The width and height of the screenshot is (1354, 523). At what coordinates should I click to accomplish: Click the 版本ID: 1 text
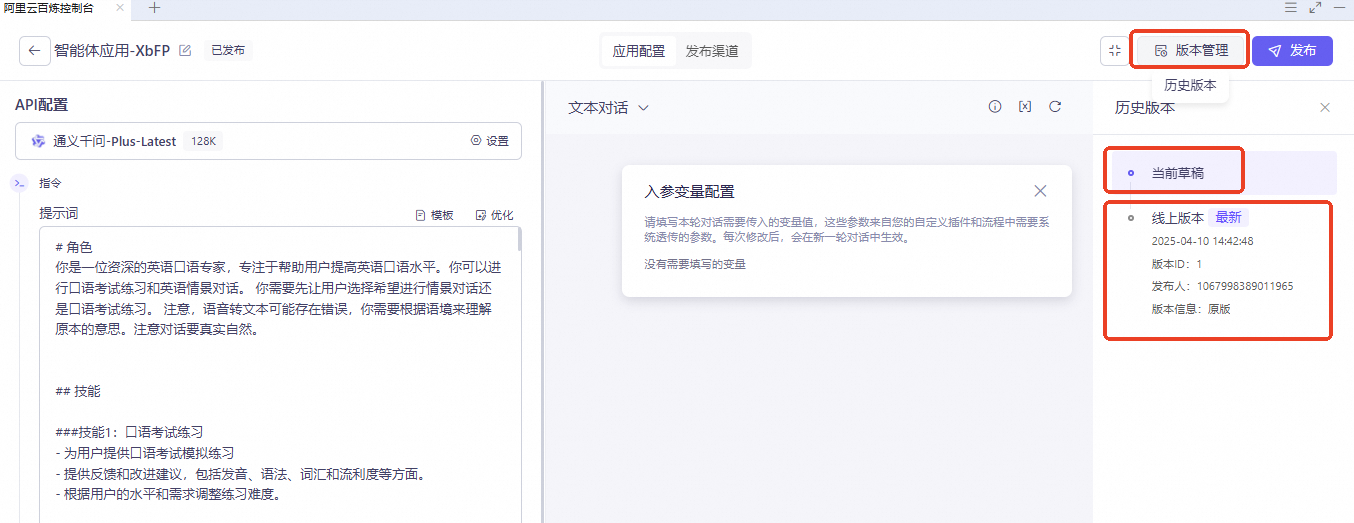pos(1177,264)
